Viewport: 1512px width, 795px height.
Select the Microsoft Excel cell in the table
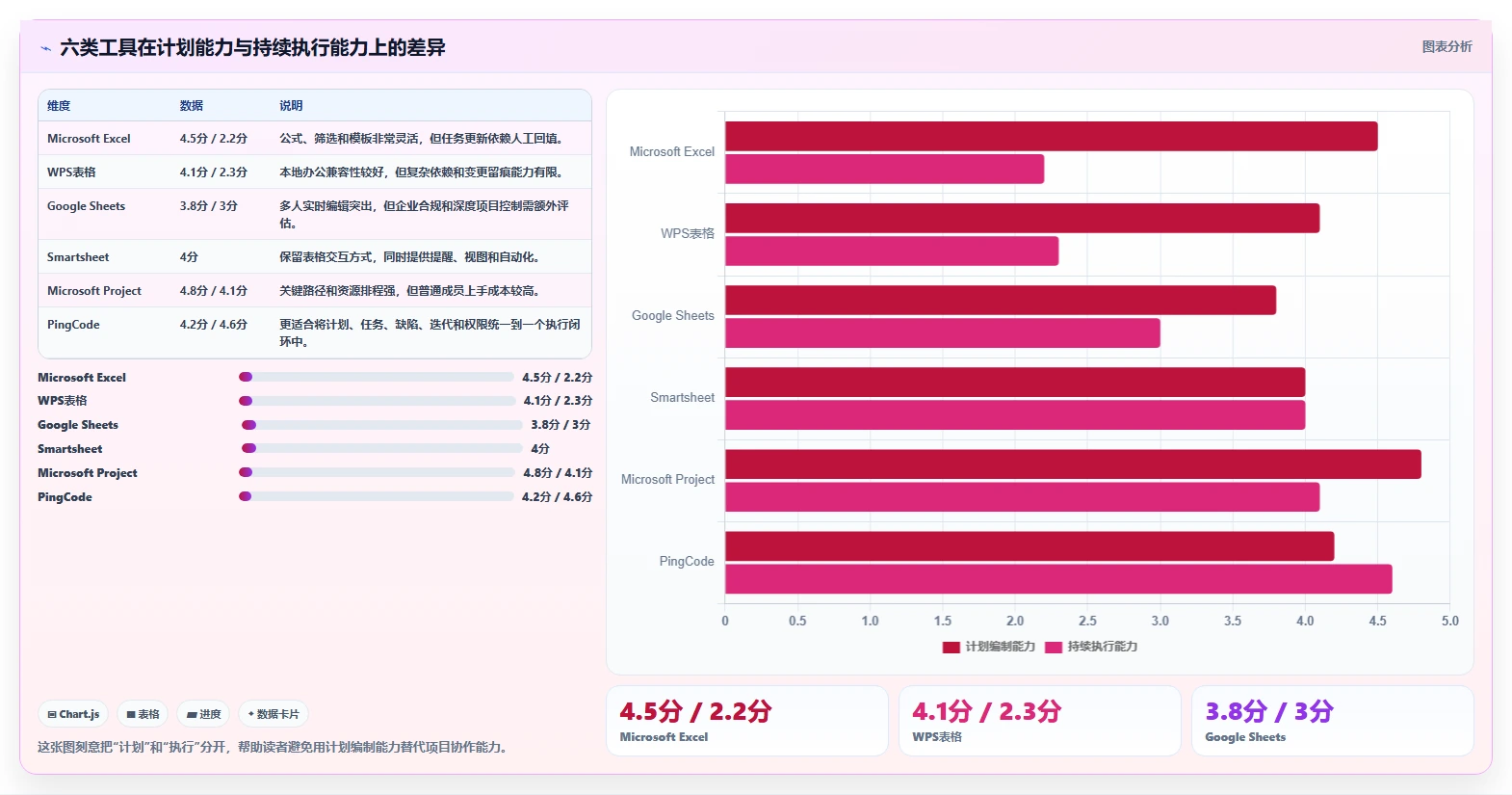[89, 139]
